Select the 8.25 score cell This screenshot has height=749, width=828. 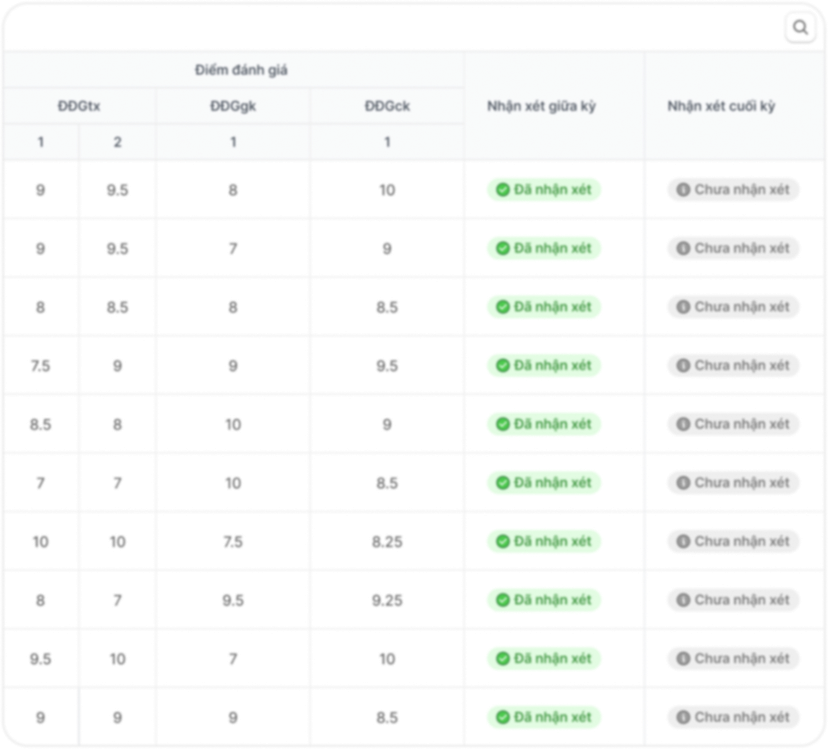point(387,542)
